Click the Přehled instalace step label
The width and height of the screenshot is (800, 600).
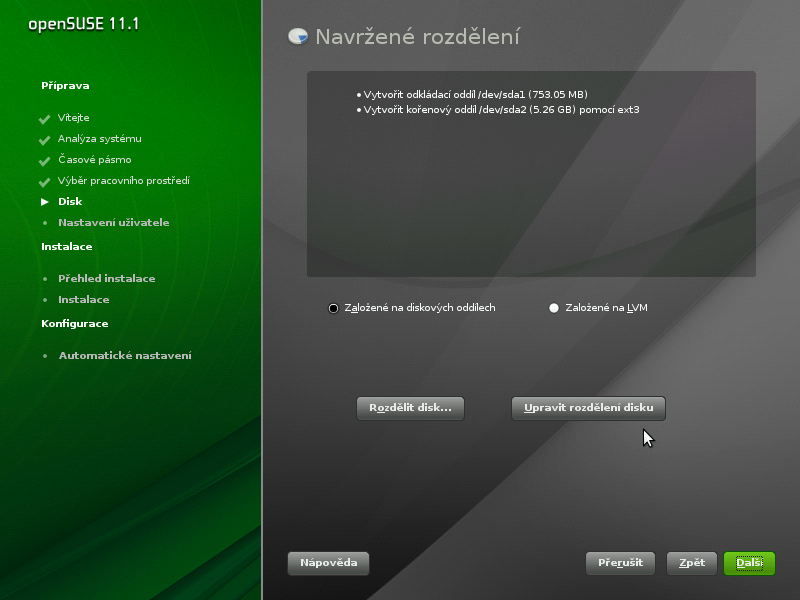107,279
